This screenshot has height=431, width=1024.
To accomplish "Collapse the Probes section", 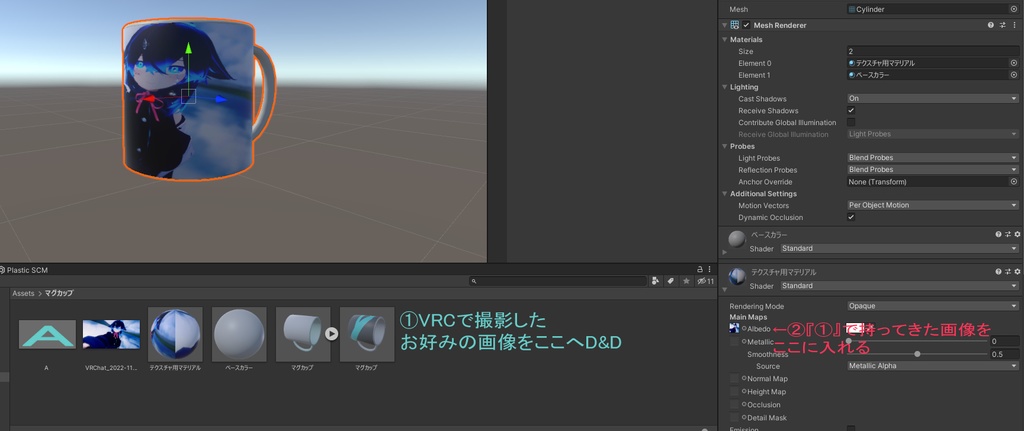I will pyautogui.click(x=724, y=146).
